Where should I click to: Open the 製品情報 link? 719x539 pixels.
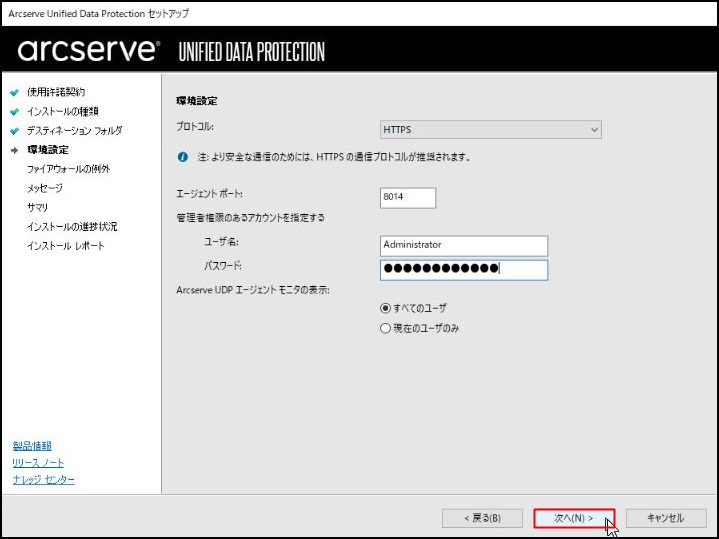pos(32,445)
